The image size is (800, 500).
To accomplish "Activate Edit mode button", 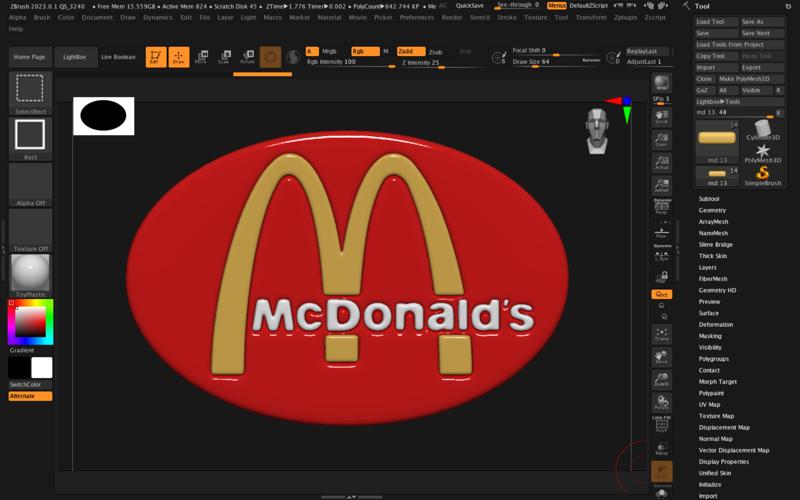I will (156, 57).
